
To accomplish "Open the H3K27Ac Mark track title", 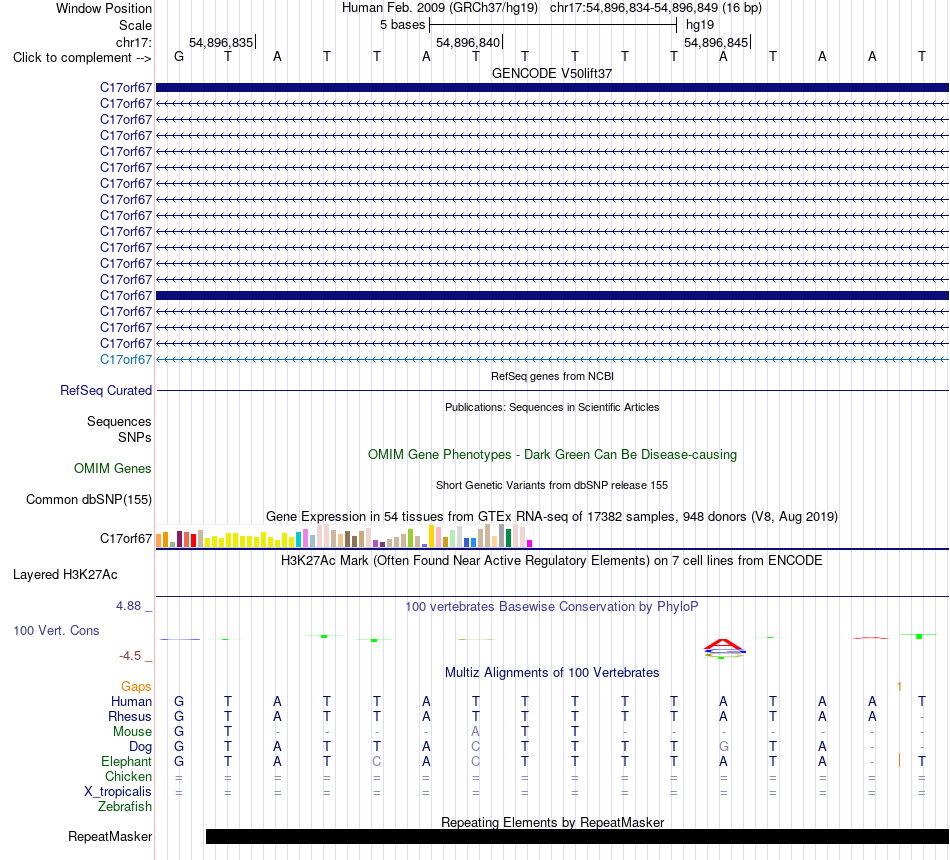I will coord(552,561).
